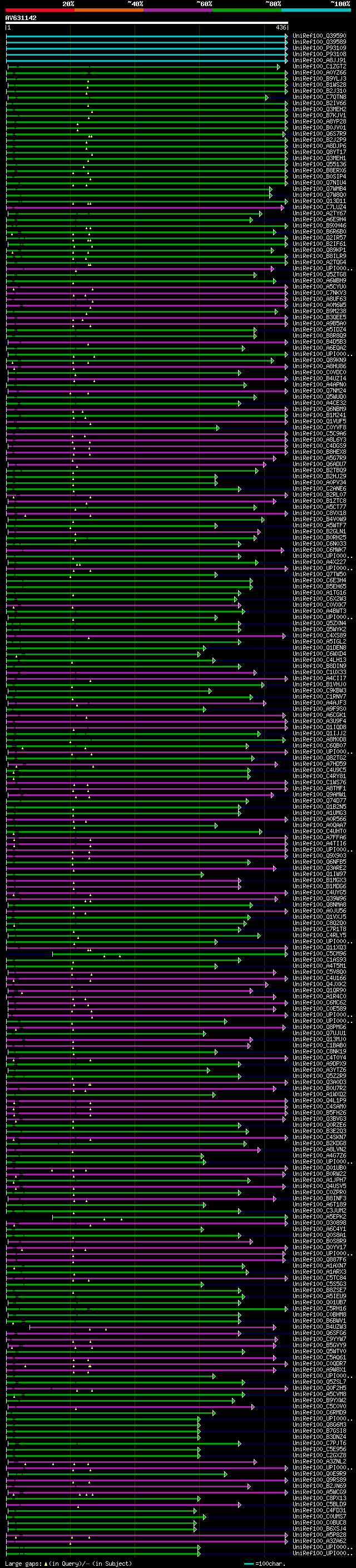The image size is (356, 1568).
Task: Select the UniRef100_A5CYU0 label
Action: point(319,286)
